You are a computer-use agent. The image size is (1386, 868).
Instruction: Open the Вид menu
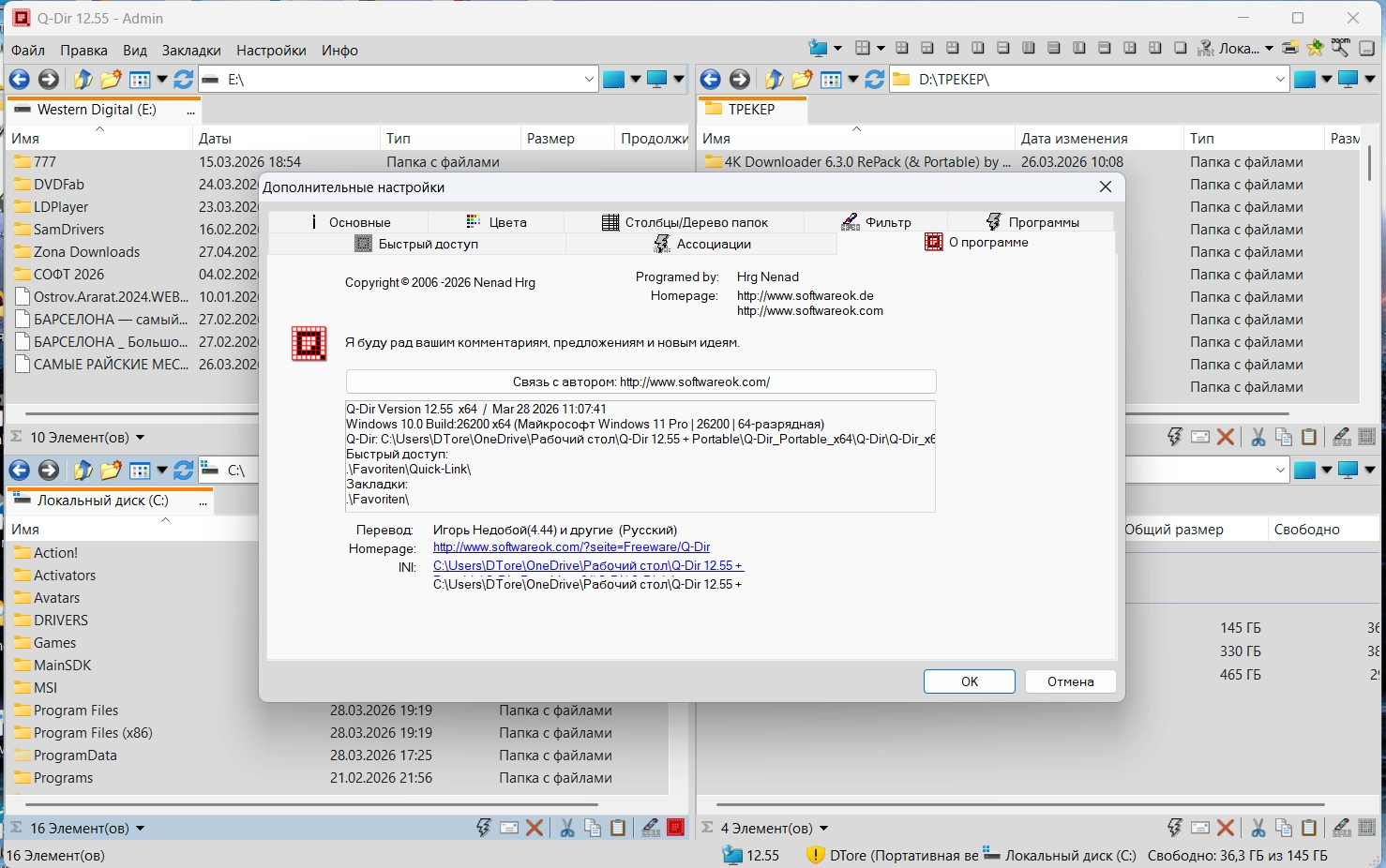(x=135, y=51)
